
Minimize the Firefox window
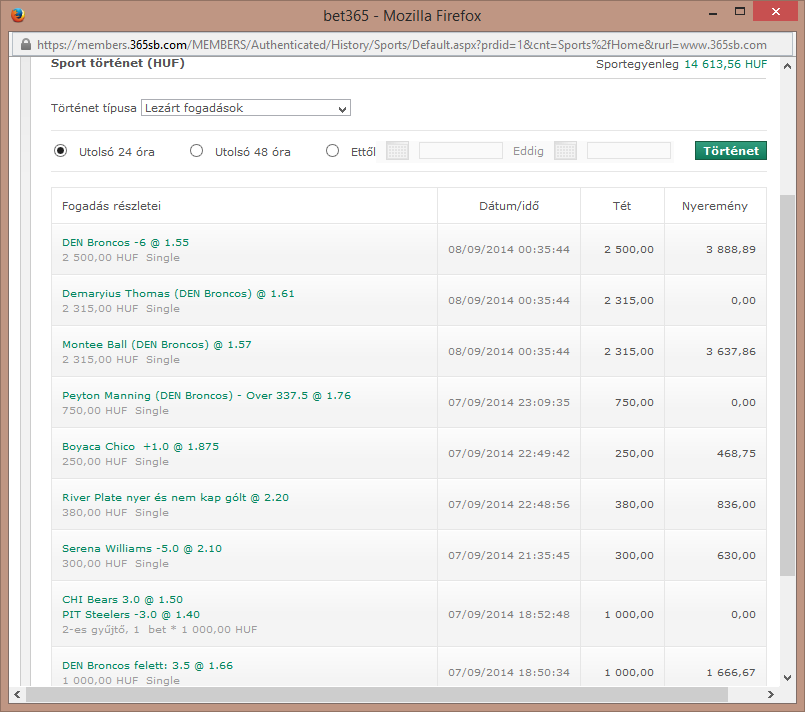point(713,13)
